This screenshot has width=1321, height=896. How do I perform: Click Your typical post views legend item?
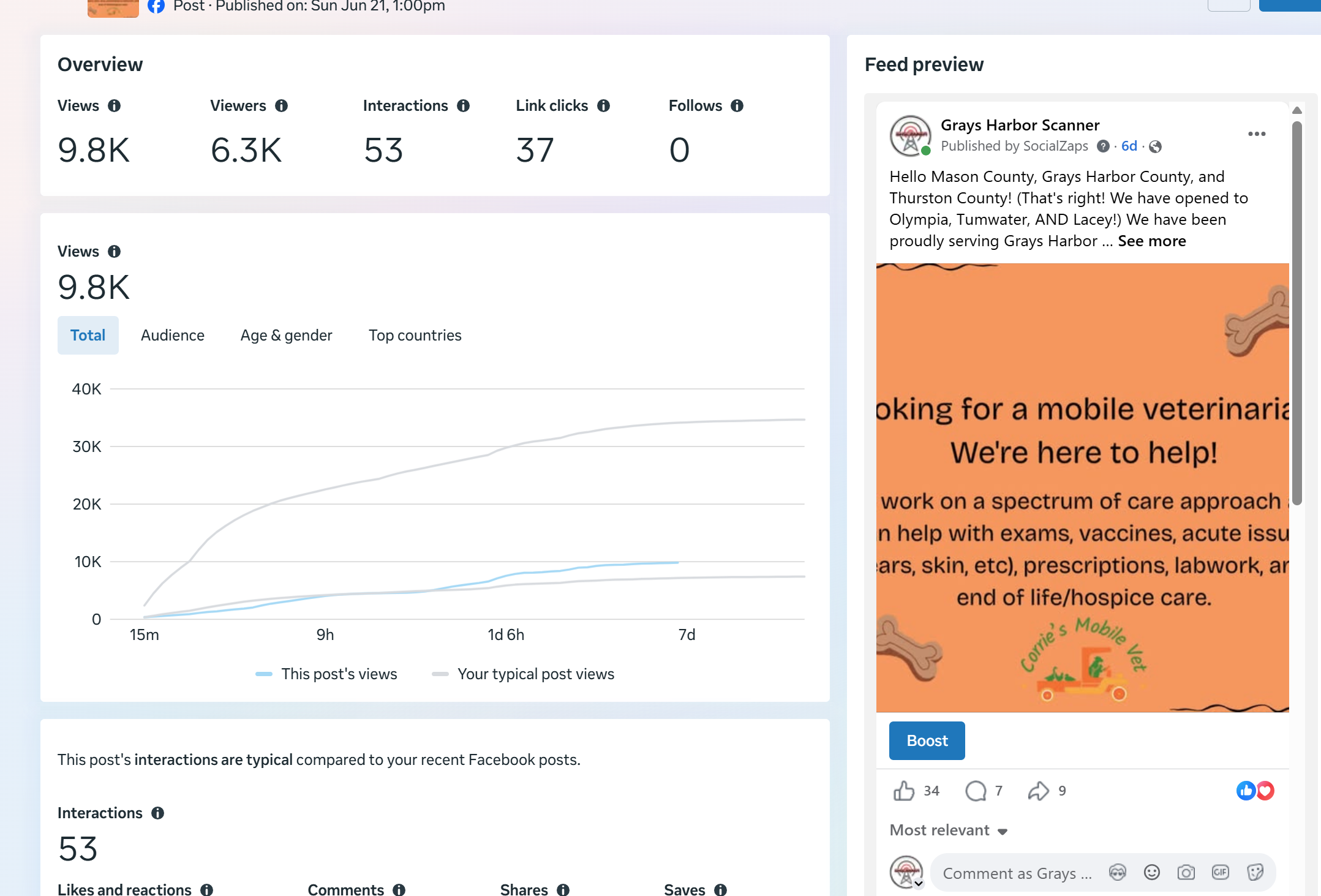point(523,674)
